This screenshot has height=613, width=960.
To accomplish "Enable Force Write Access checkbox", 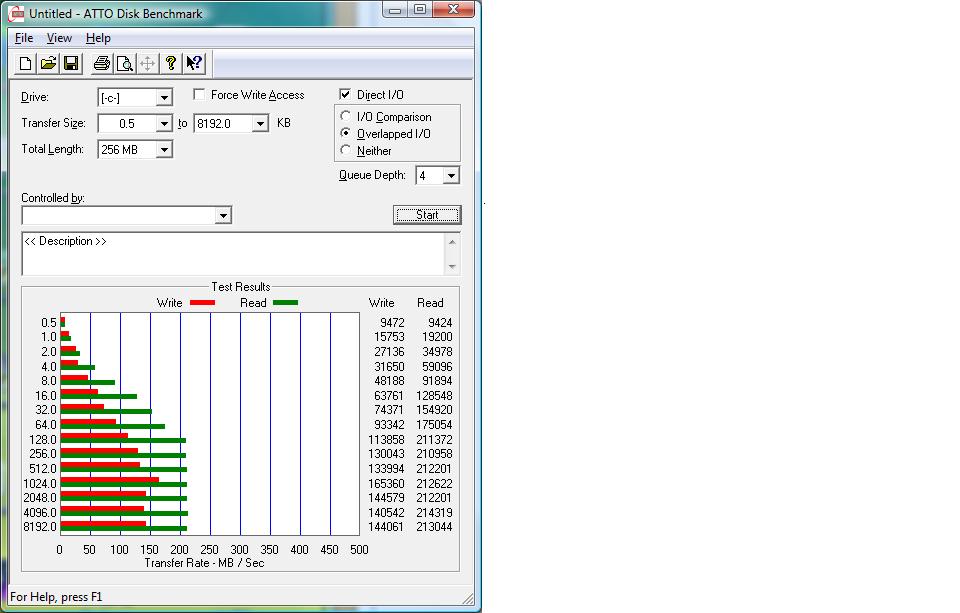I will [x=199, y=94].
